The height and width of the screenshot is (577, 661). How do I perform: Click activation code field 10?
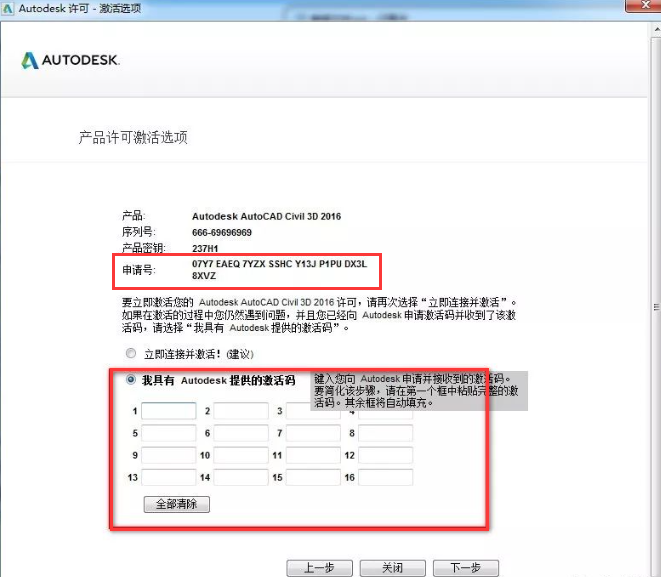click(241, 455)
